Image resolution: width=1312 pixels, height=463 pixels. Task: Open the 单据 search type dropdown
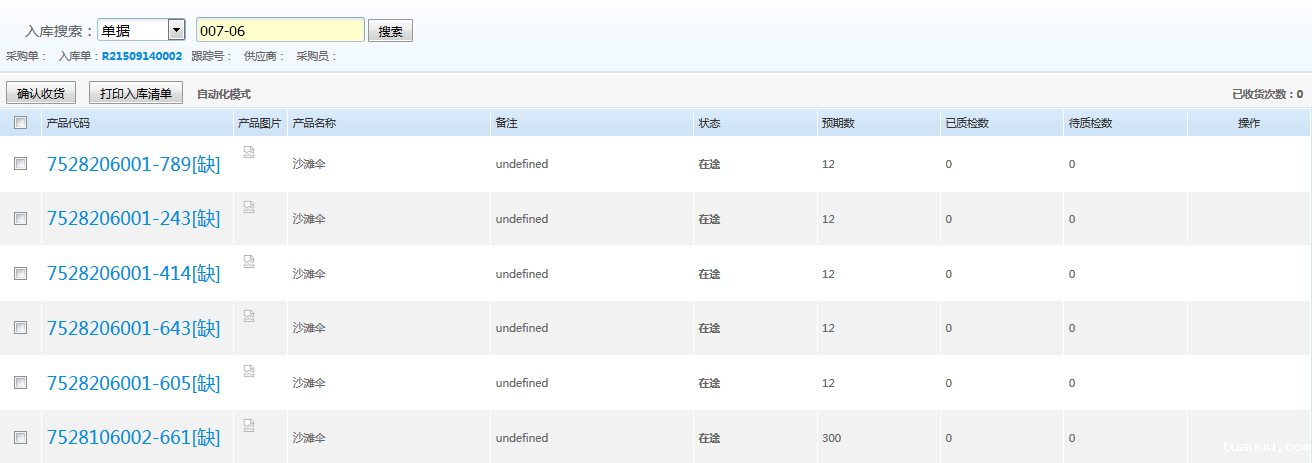[176, 31]
